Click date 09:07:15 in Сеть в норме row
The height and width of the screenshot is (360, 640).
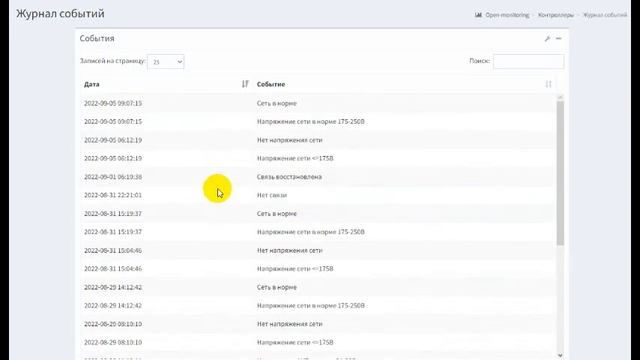pyautogui.click(x=113, y=103)
